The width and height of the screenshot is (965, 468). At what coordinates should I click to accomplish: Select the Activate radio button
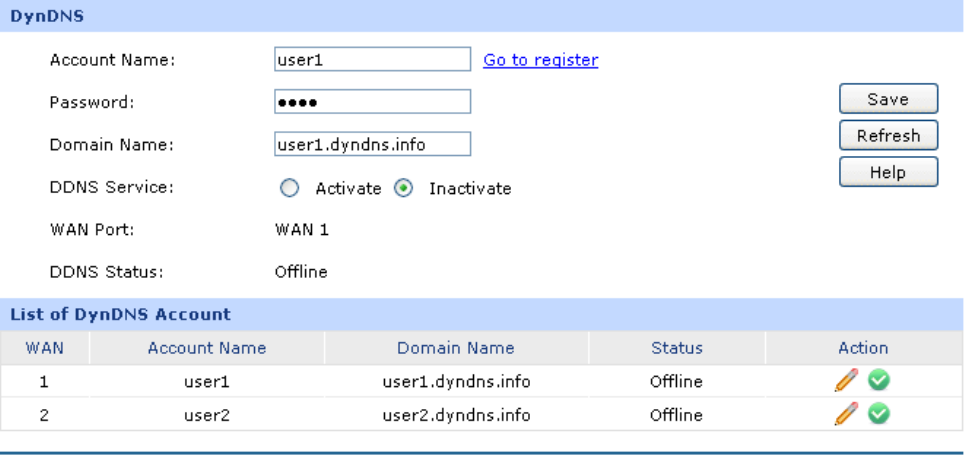tap(289, 188)
